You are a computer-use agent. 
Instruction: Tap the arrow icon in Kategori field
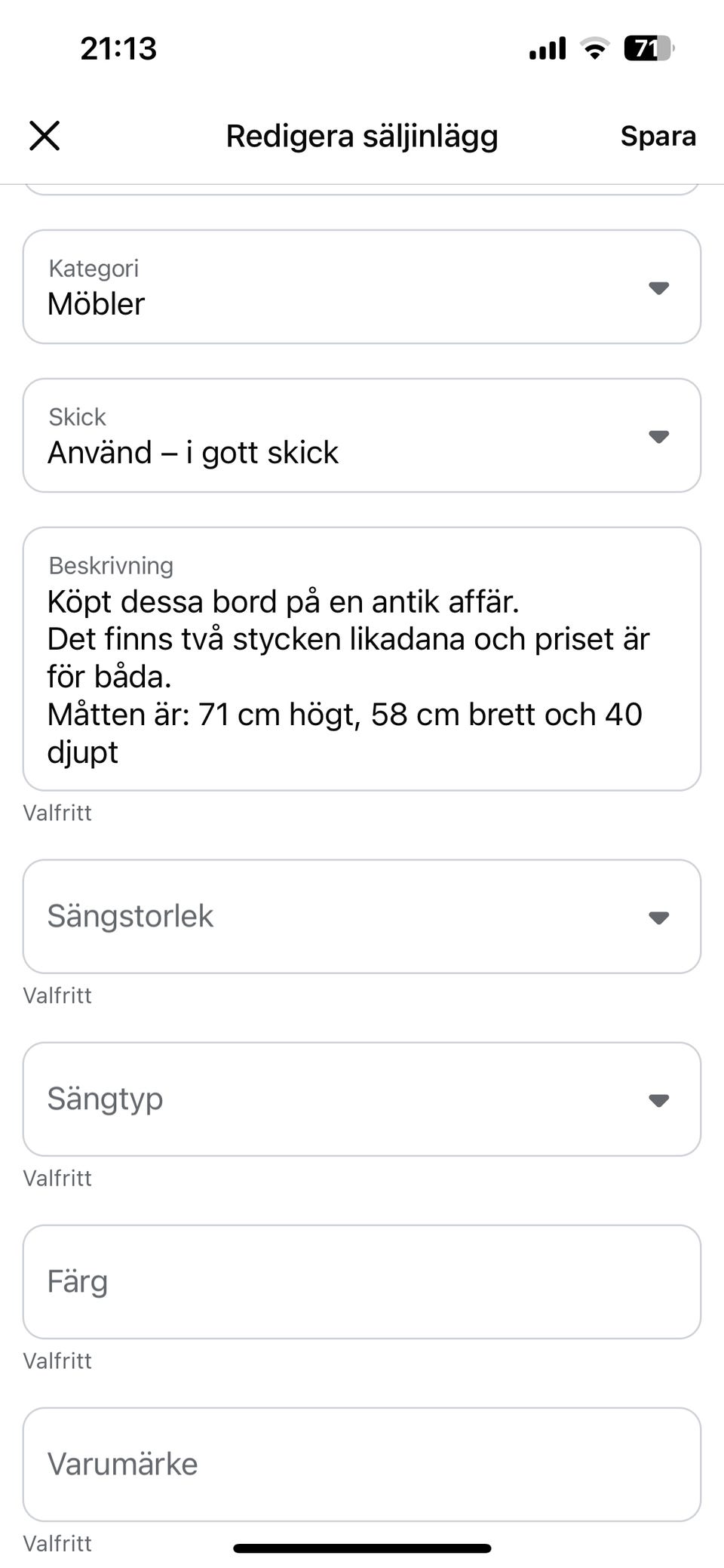(658, 287)
